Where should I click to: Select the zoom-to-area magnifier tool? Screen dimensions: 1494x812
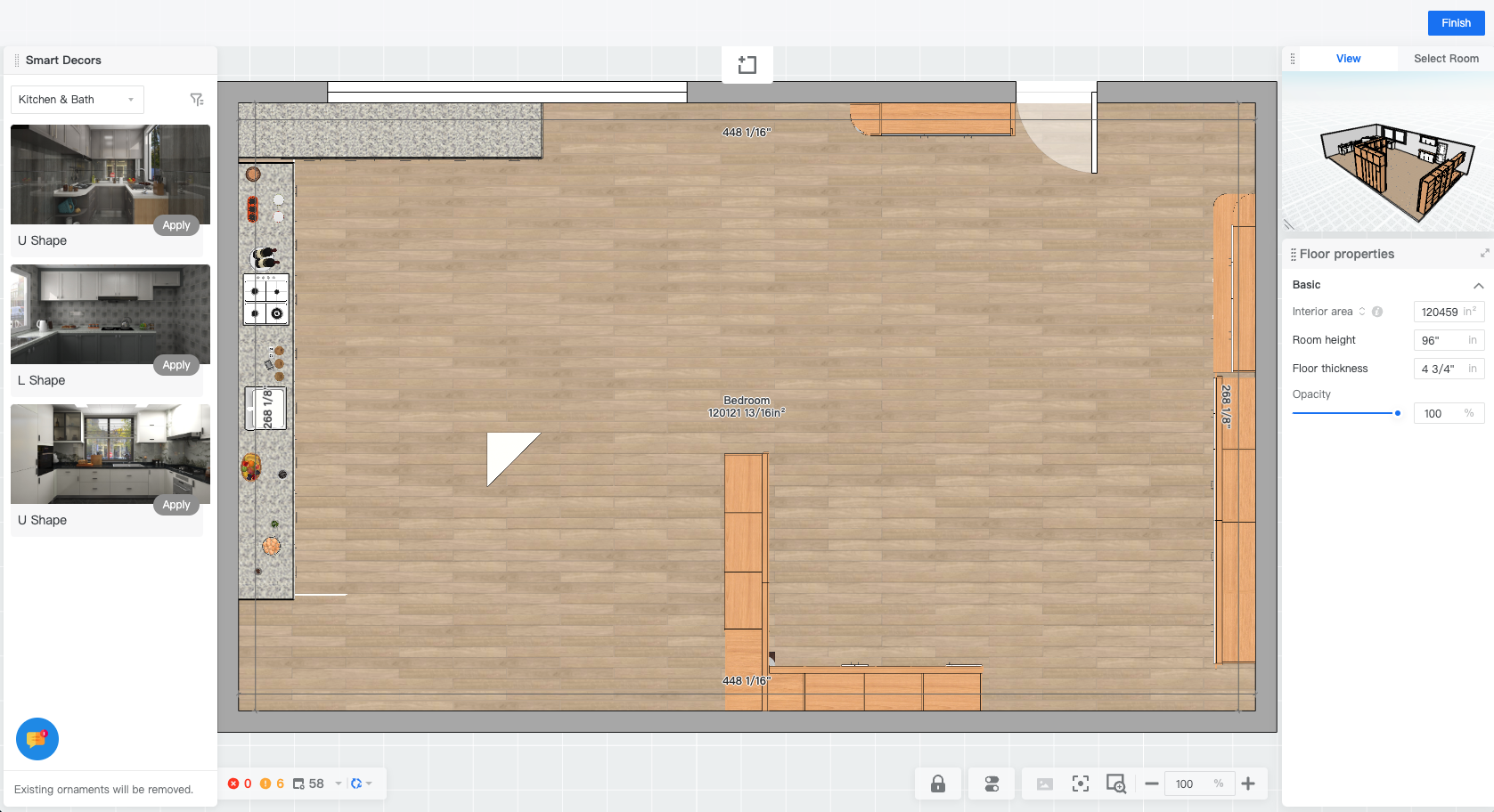tap(1115, 784)
